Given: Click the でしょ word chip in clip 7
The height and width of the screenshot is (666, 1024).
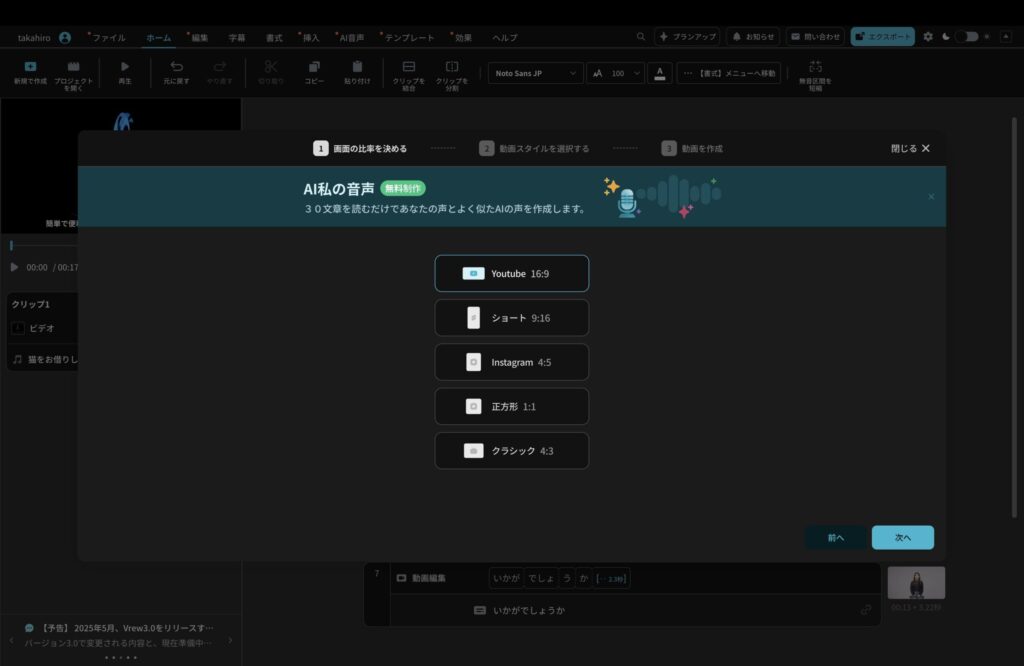Looking at the screenshot, I should tap(541, 578).
